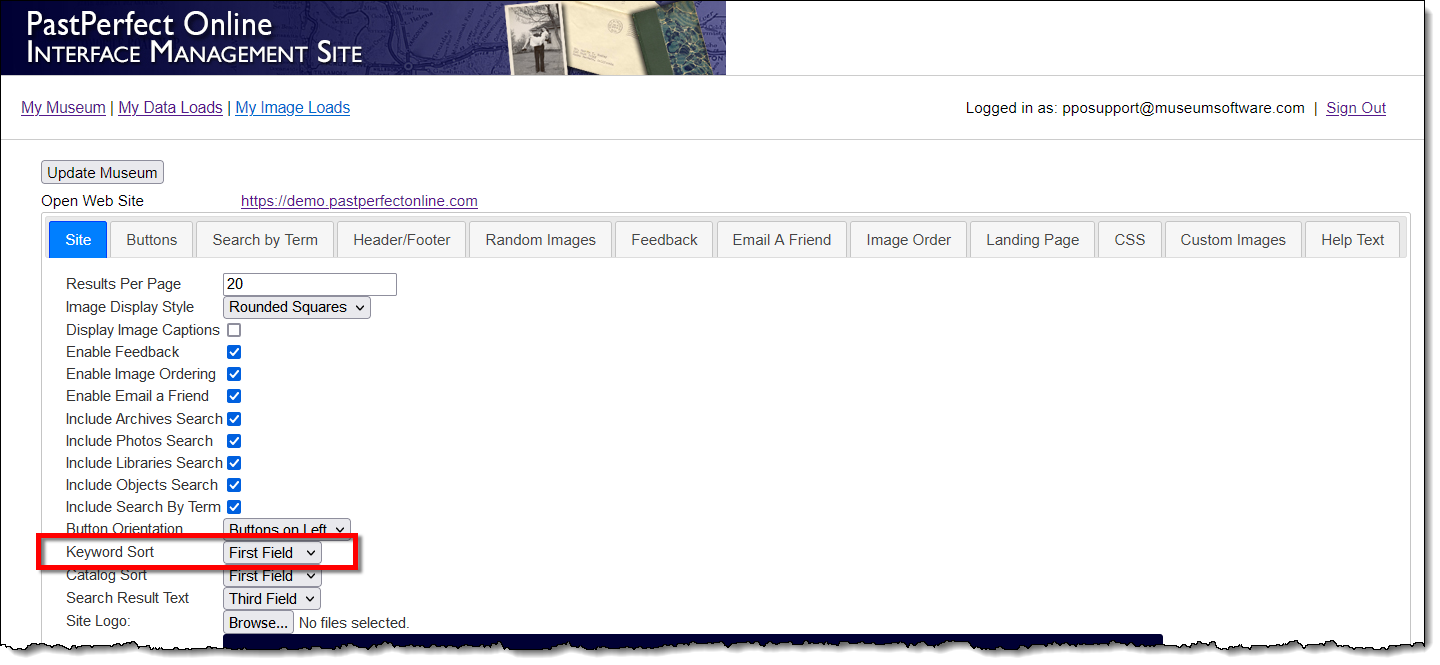Switch to the Buttons tab

coord(152,240)
